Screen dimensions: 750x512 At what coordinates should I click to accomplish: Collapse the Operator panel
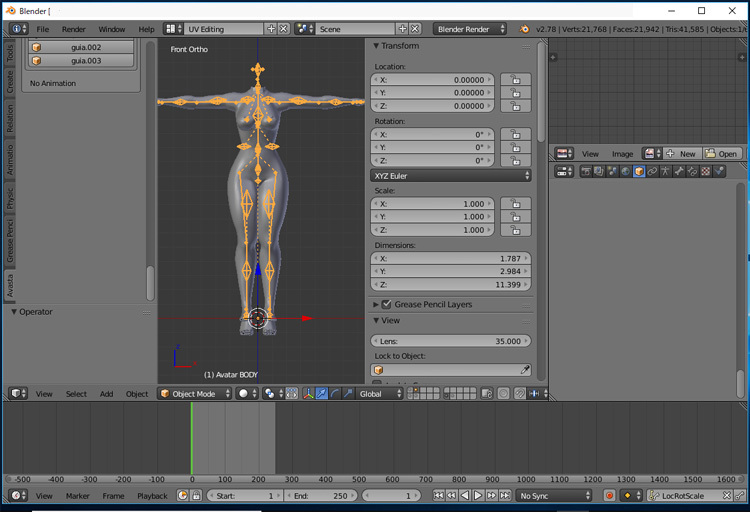coord(14,312)
